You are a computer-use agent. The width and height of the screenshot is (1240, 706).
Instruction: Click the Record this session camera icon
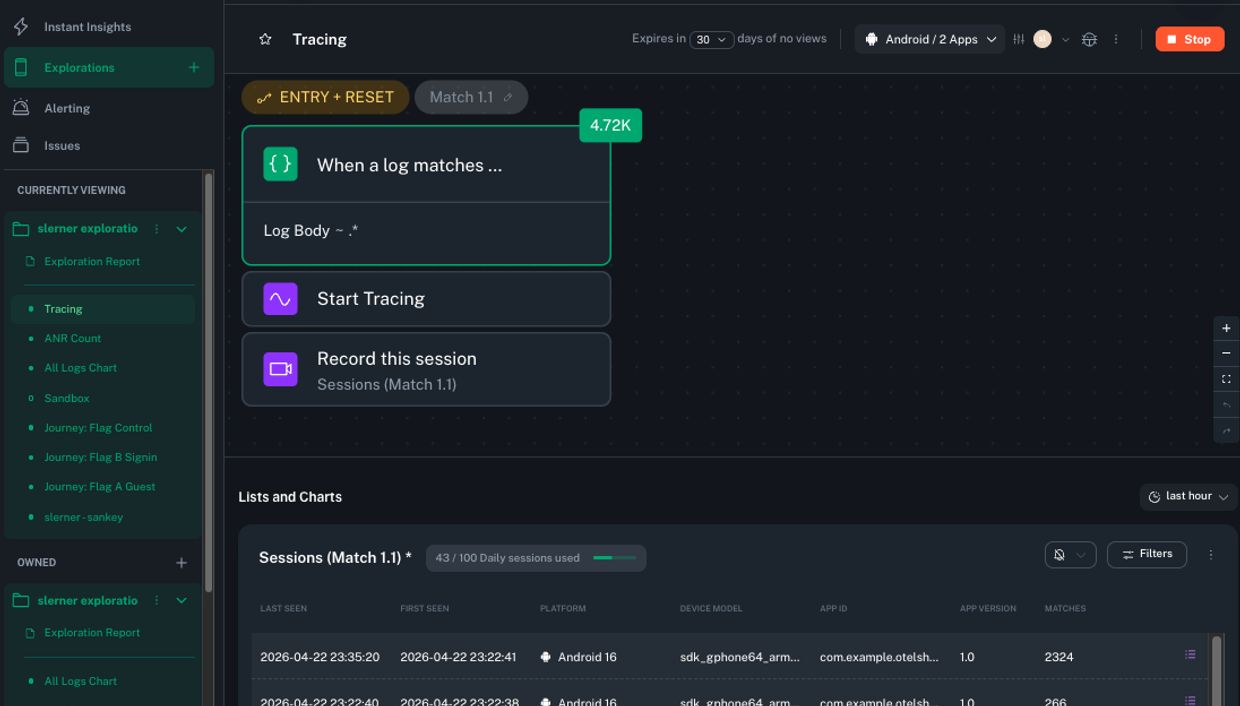click(x=280, y=369)
